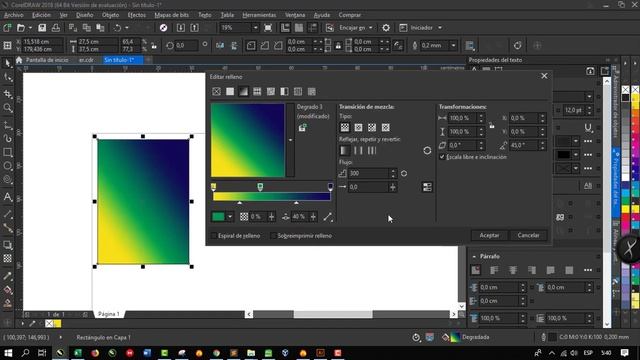Toggle lock ratio in Transformaciones
This screenshot has width=640, height=360.
[492, 125]
